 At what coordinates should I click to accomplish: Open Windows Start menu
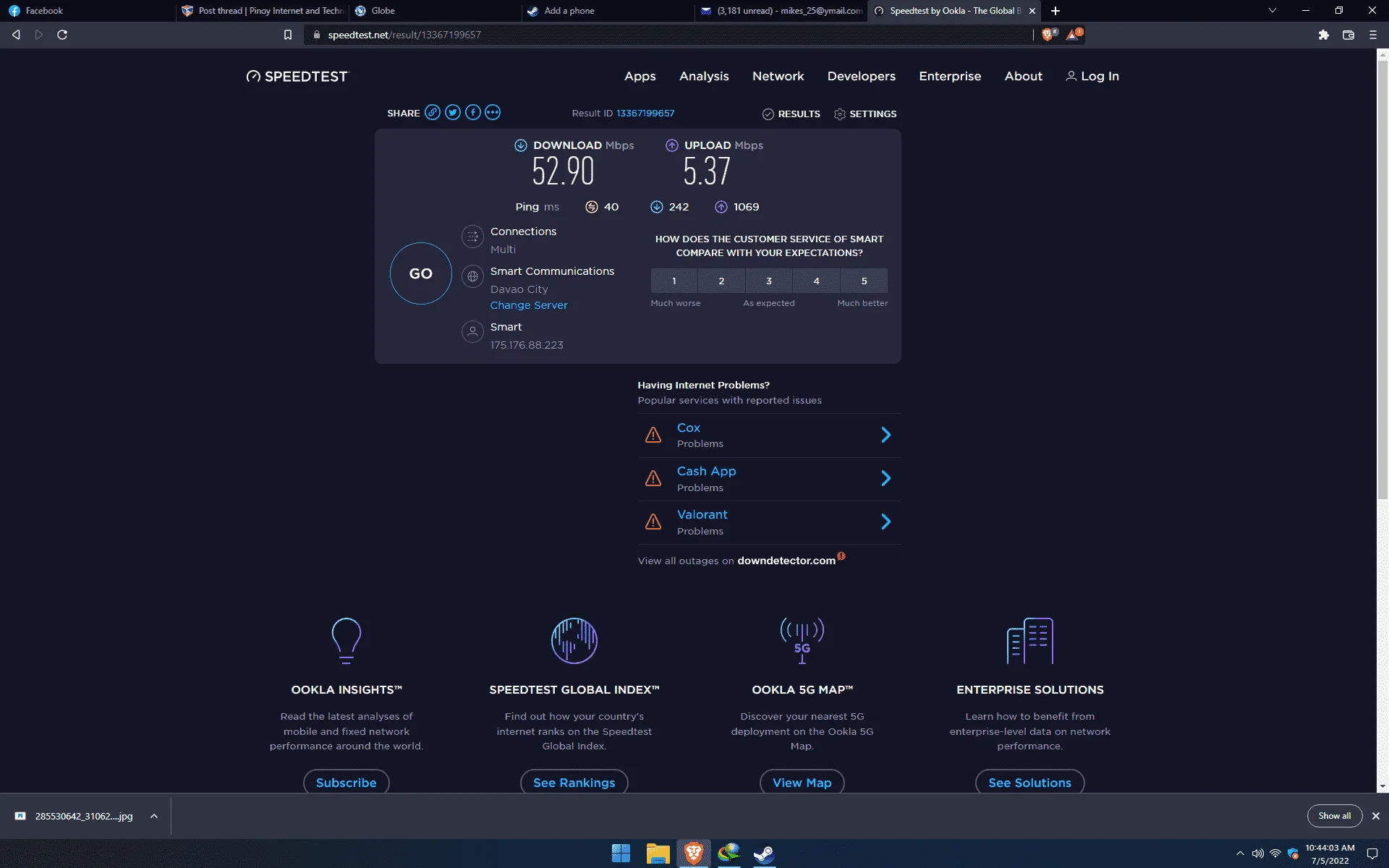click(621, 854)
